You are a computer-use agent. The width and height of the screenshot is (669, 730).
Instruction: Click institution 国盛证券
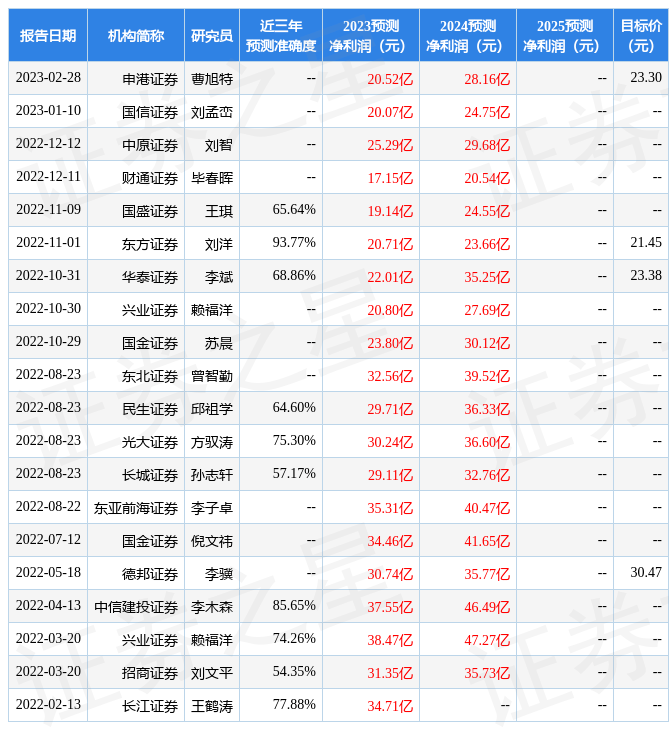pos(150,211)
